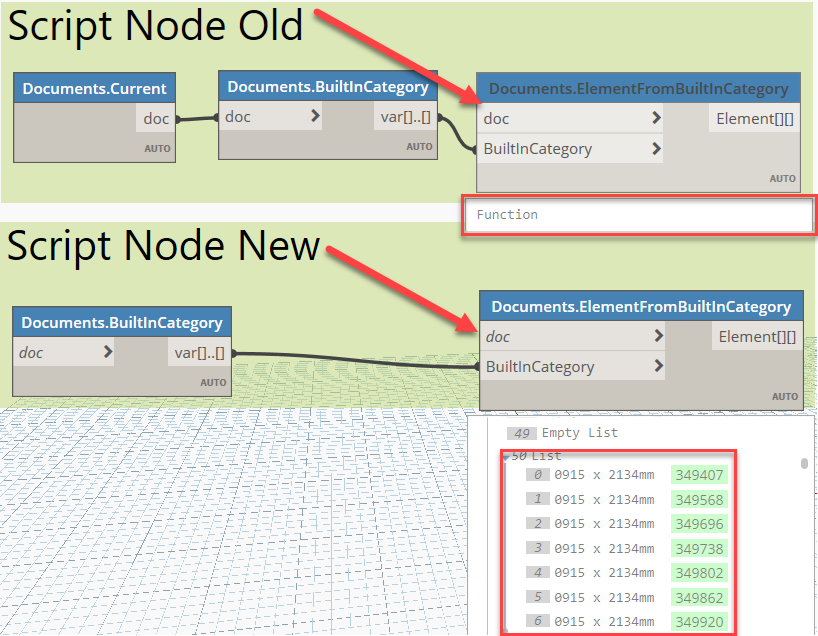This screenshot has height=636, width=818.
Task: Click the Function preview output box
Action: [x=638, y=215]
